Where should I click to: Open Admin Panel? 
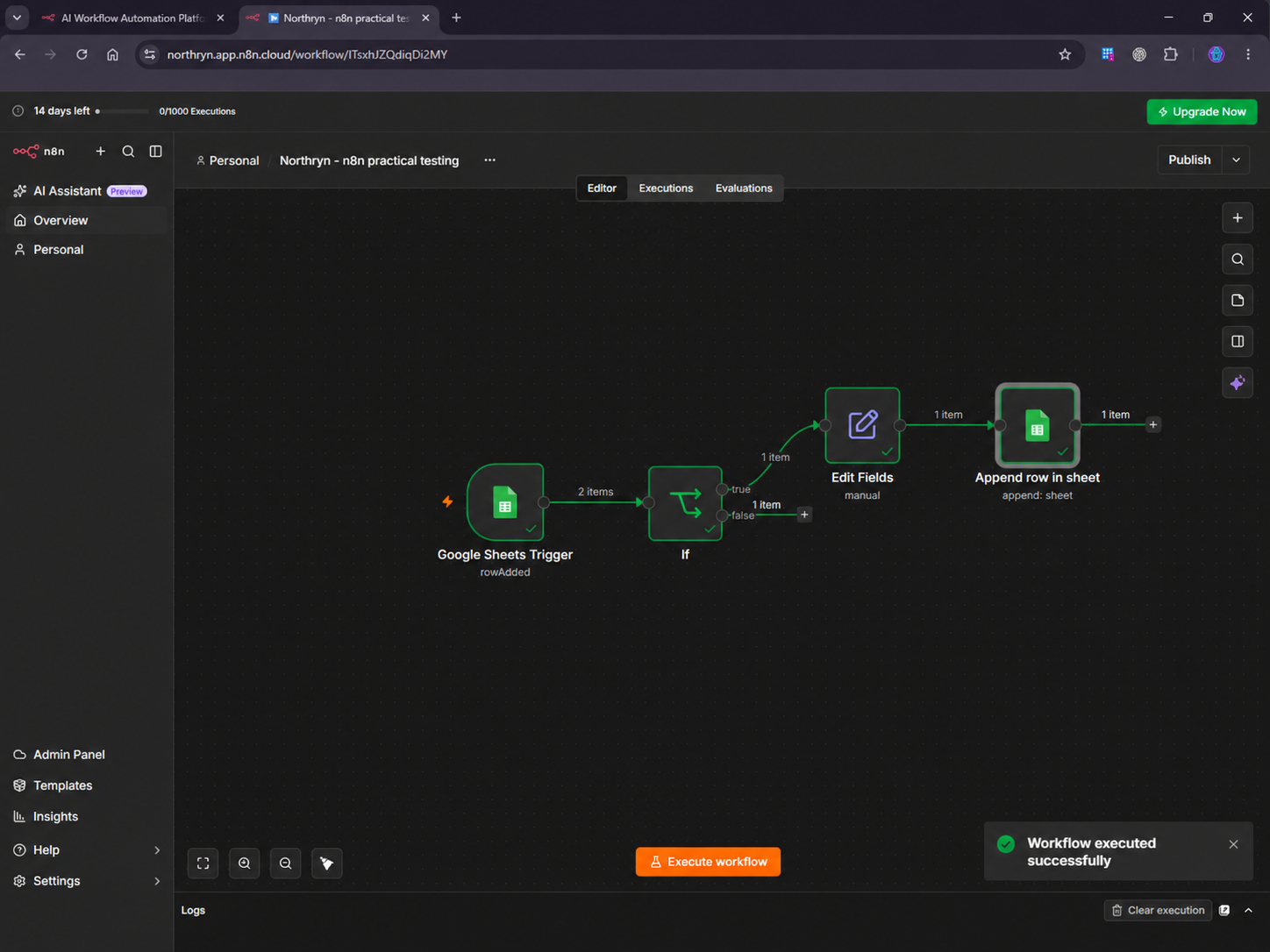click(86, 755)
